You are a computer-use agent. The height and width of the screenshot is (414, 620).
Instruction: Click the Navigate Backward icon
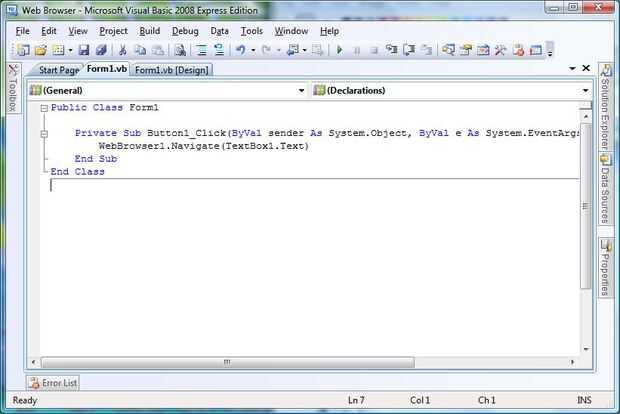(293, 50)
